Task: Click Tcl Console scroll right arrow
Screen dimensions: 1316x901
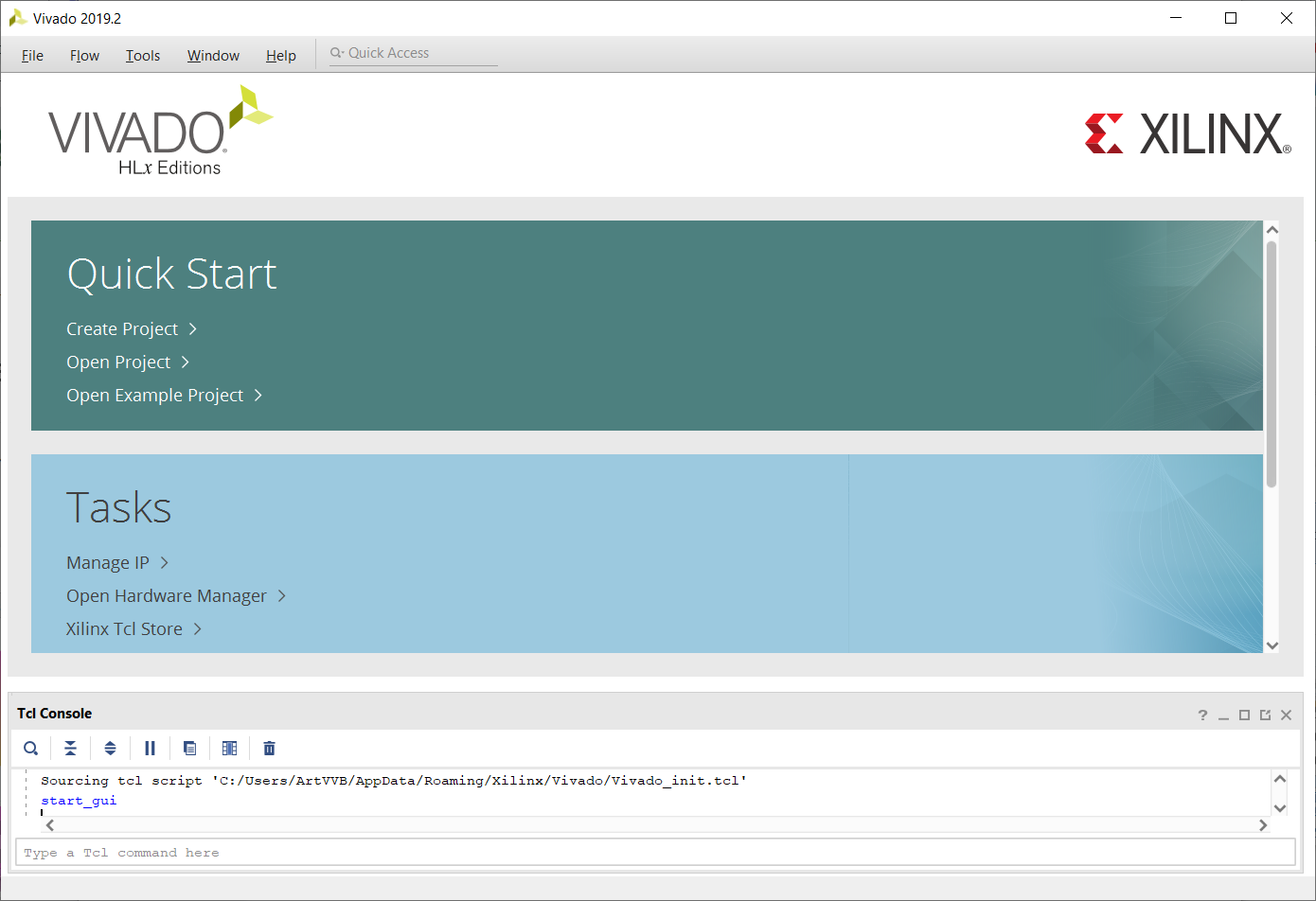Action: pos(1262,825)
